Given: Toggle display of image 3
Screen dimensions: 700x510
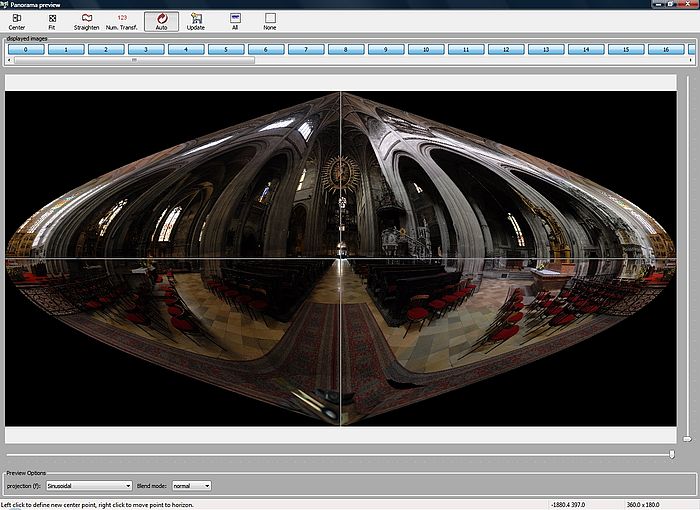Looking at the screenshot, I should click(146, 49).
